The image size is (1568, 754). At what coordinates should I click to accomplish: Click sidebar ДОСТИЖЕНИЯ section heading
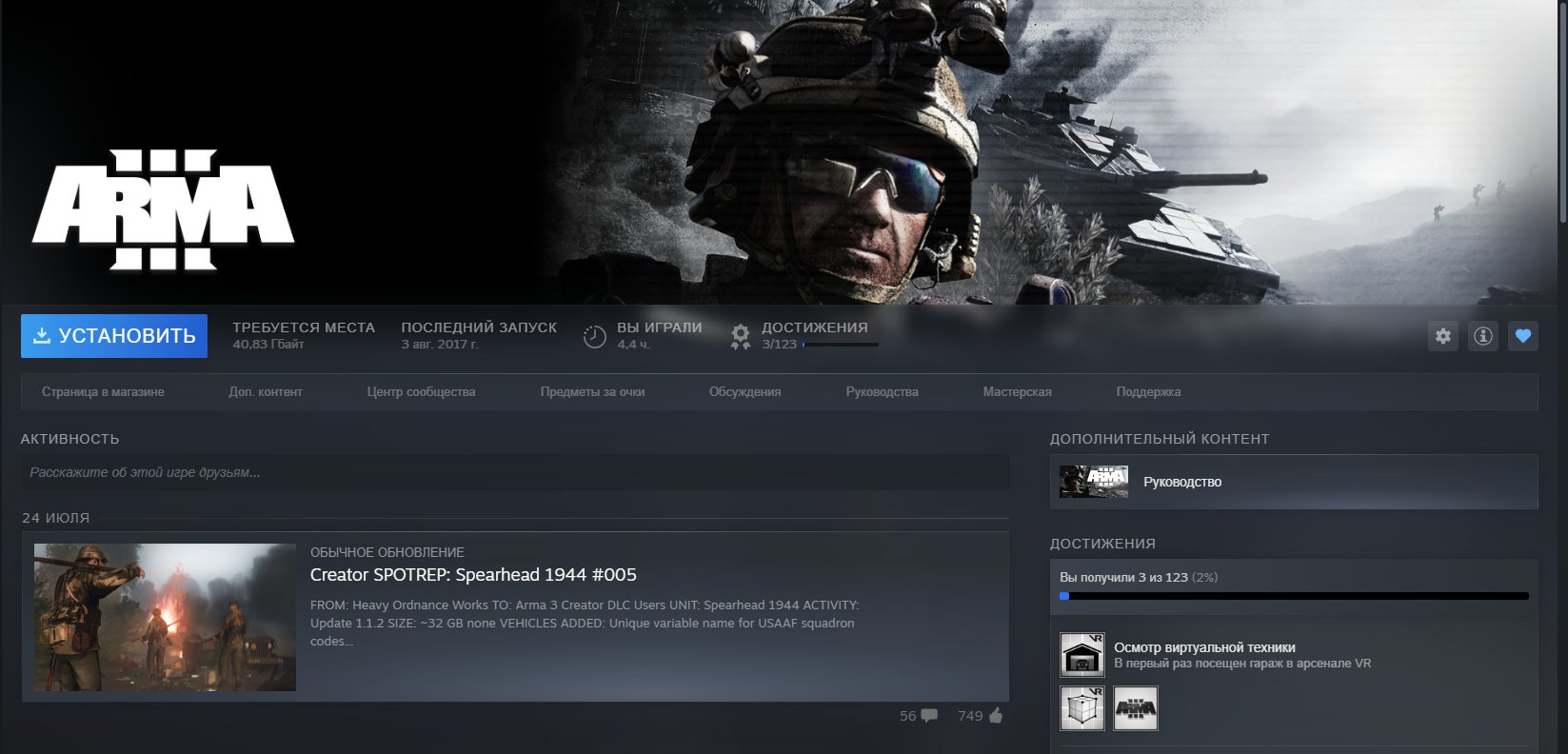[1102, 544]
